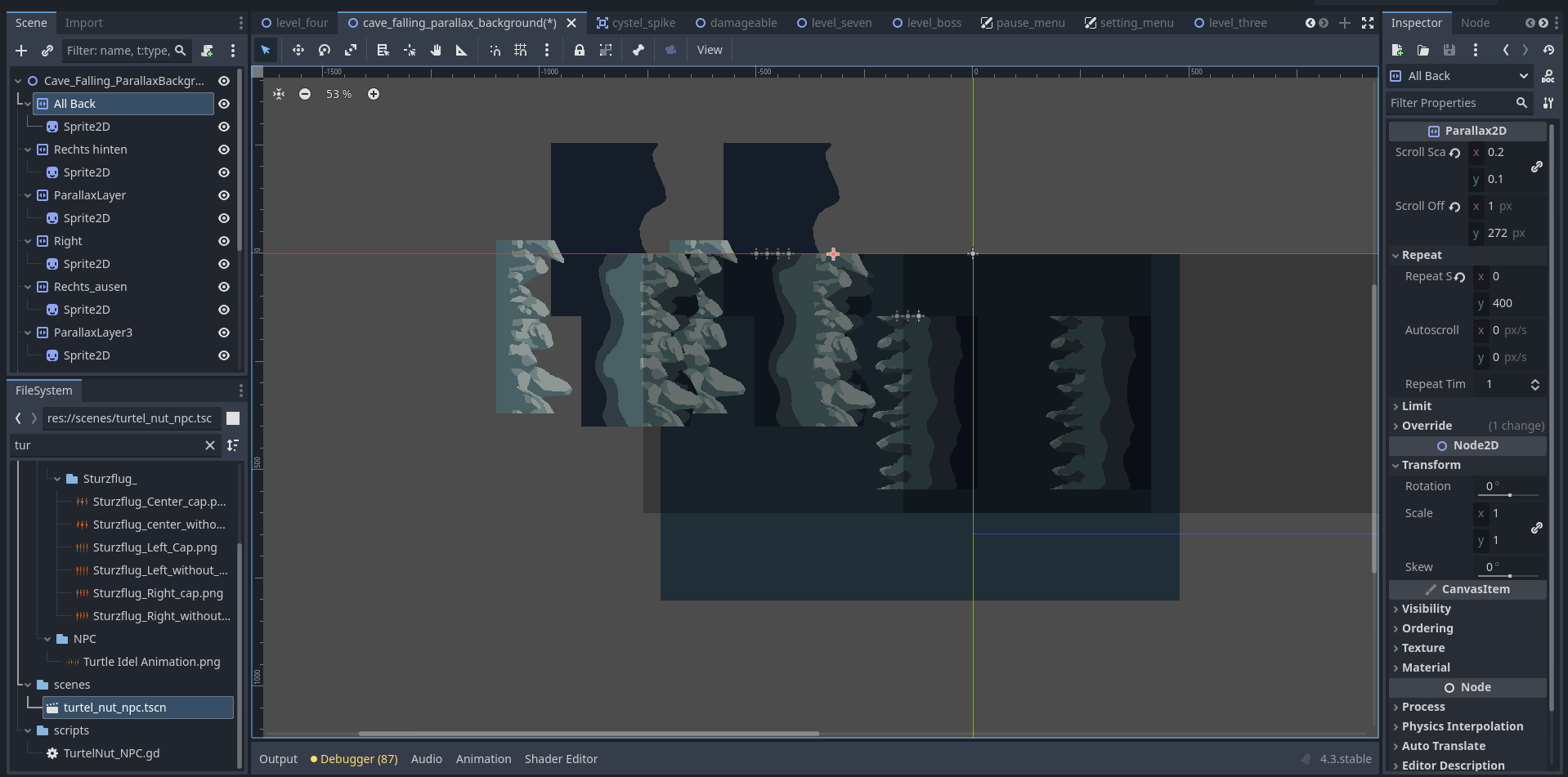
Task: Open the Output panel
Action: click(x=278, y=759)
